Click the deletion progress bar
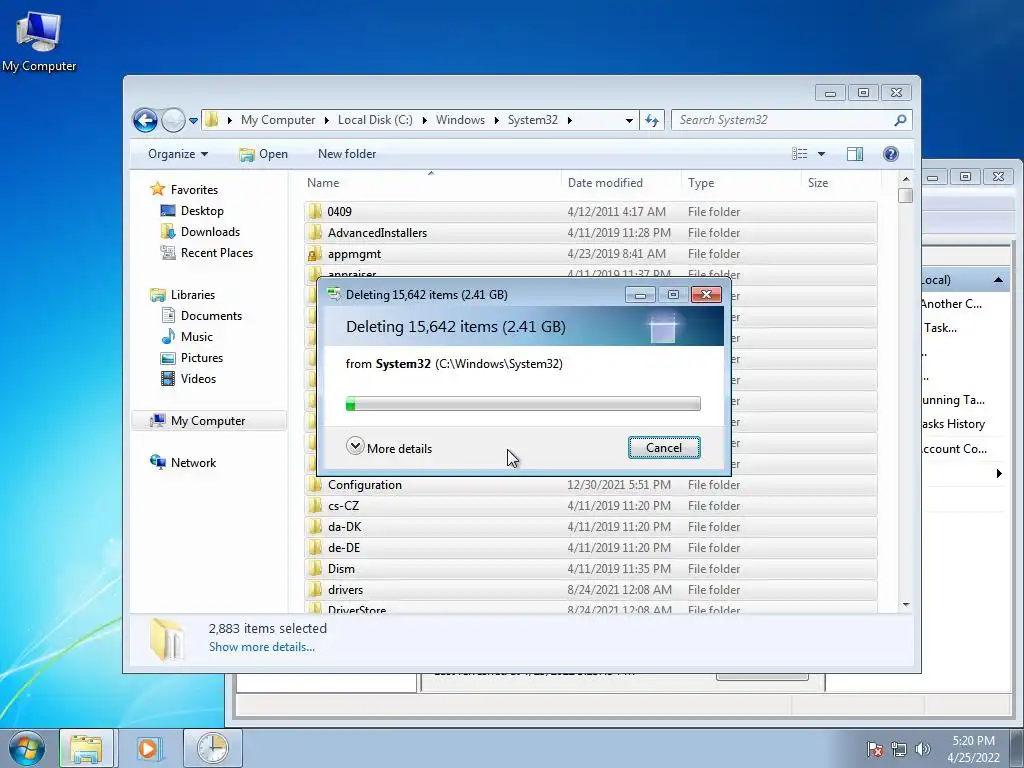The image size is (1024, 768). [x=523, y=404]
